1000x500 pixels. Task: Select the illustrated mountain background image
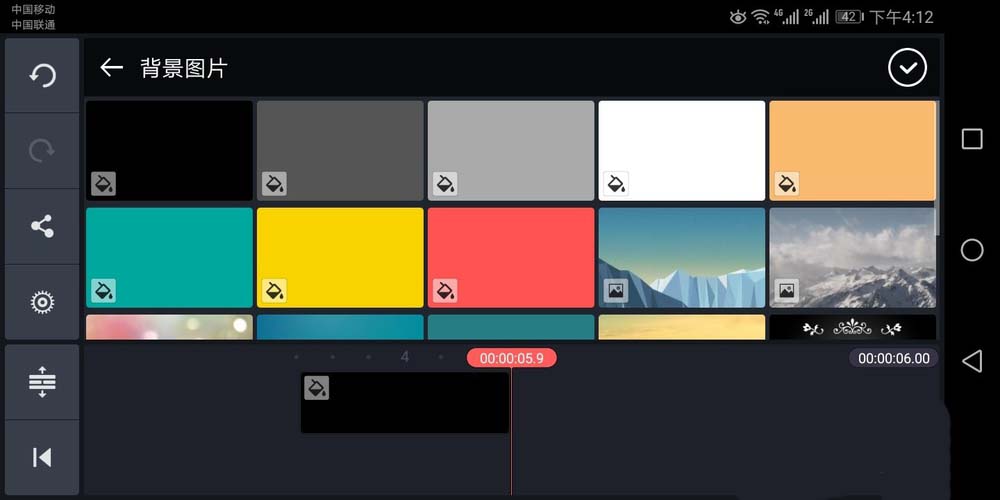click(x=682, y=258)
